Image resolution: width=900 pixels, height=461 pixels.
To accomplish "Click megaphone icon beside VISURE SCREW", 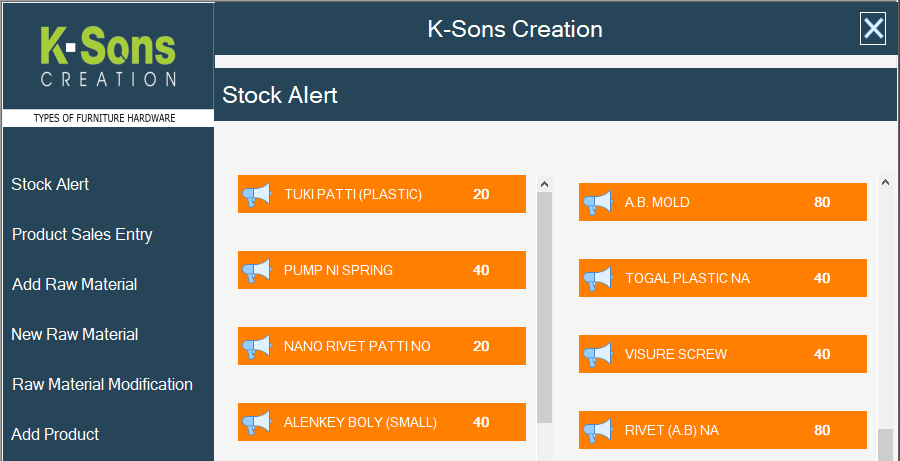I will [597, 354].
